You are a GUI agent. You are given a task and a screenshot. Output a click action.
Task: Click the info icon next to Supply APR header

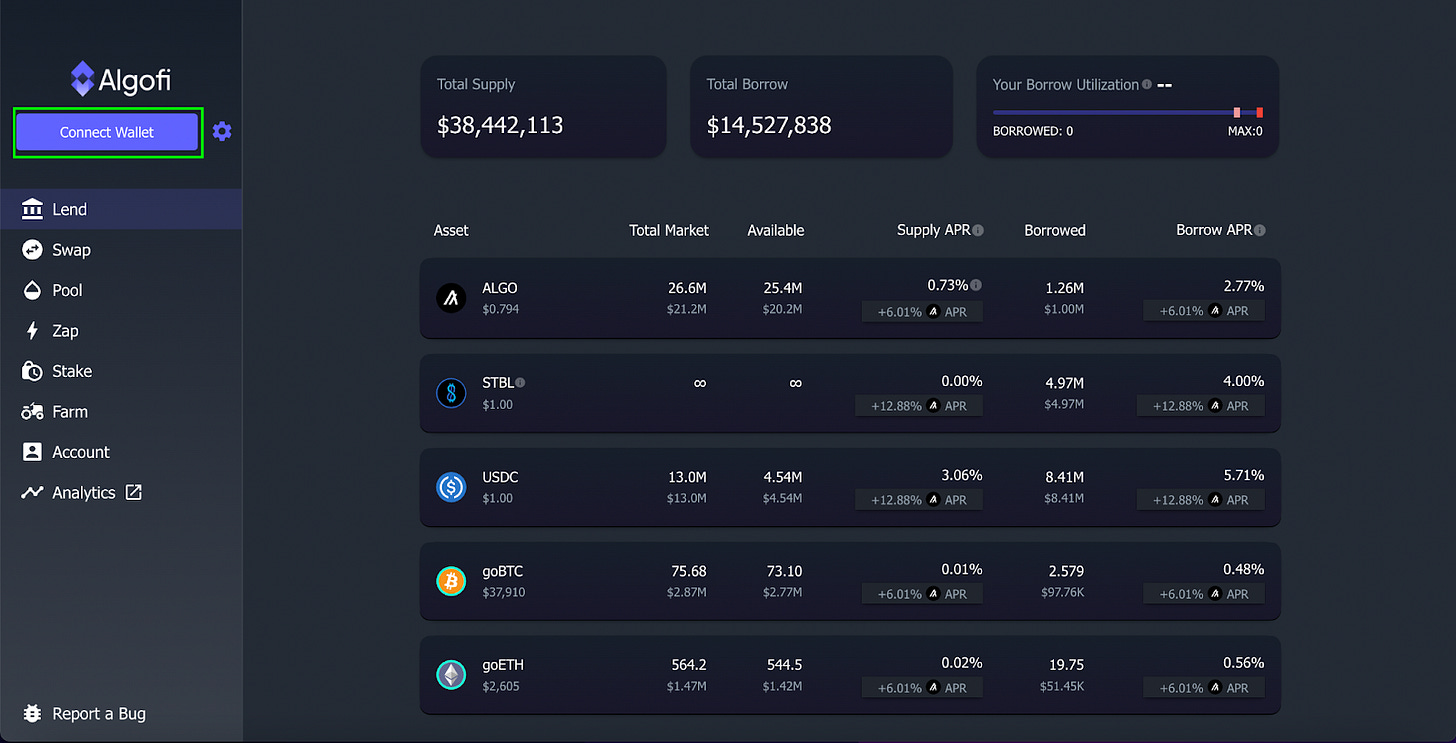point(978,230)
